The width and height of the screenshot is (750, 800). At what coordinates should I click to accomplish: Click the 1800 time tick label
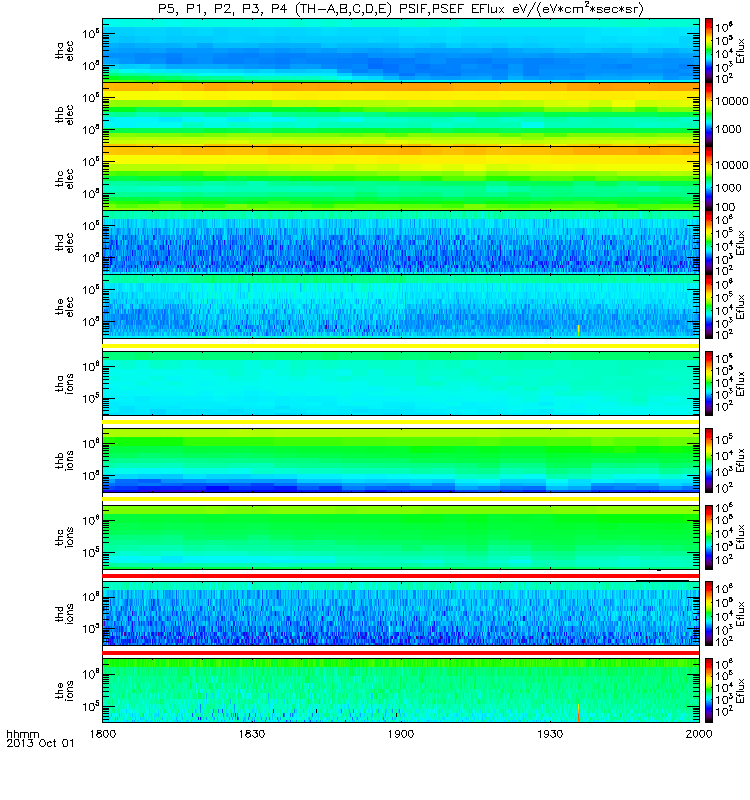[x=103, y=734]
